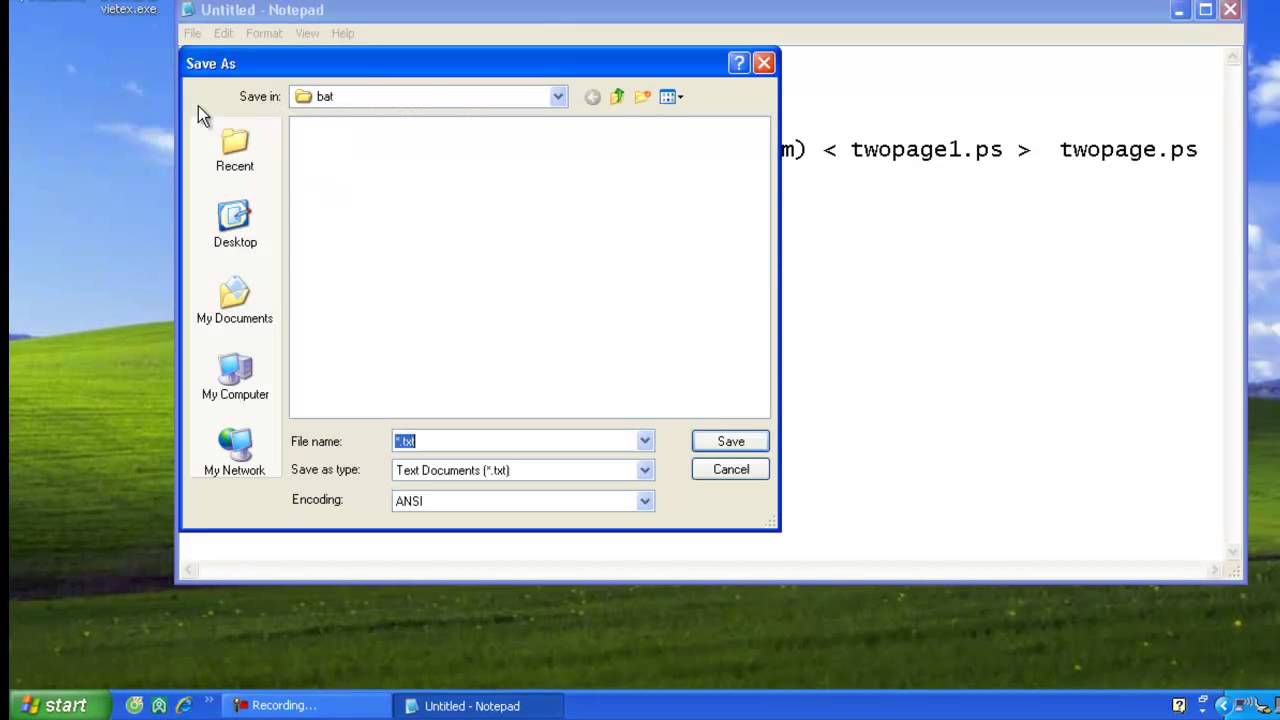This screenshot has height=720, width=1280.
Task: Click the Notepad vertical scrollbar up arrow
Action: click(1232, 58)
